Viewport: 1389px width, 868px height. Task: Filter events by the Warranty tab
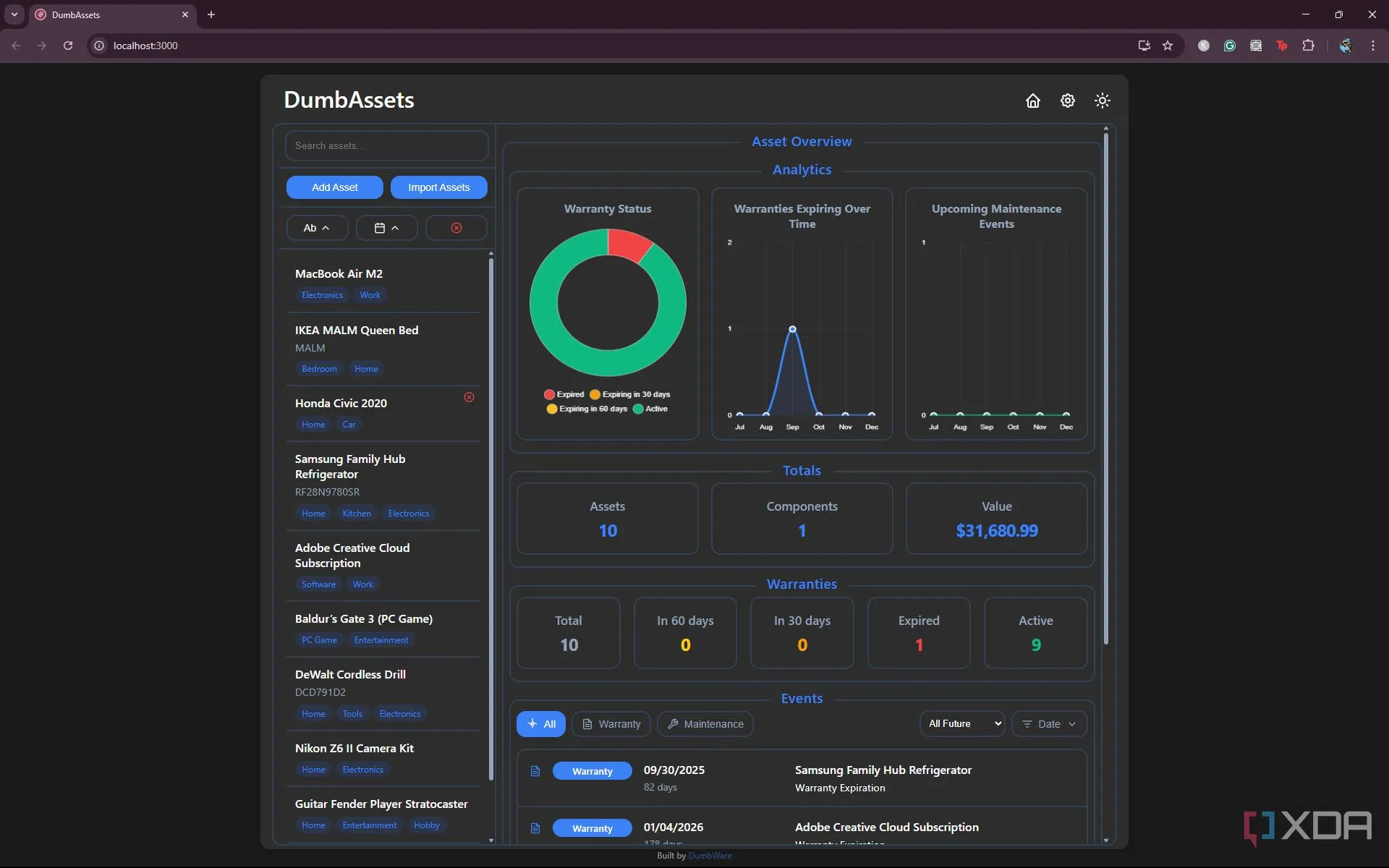point(611,723)
